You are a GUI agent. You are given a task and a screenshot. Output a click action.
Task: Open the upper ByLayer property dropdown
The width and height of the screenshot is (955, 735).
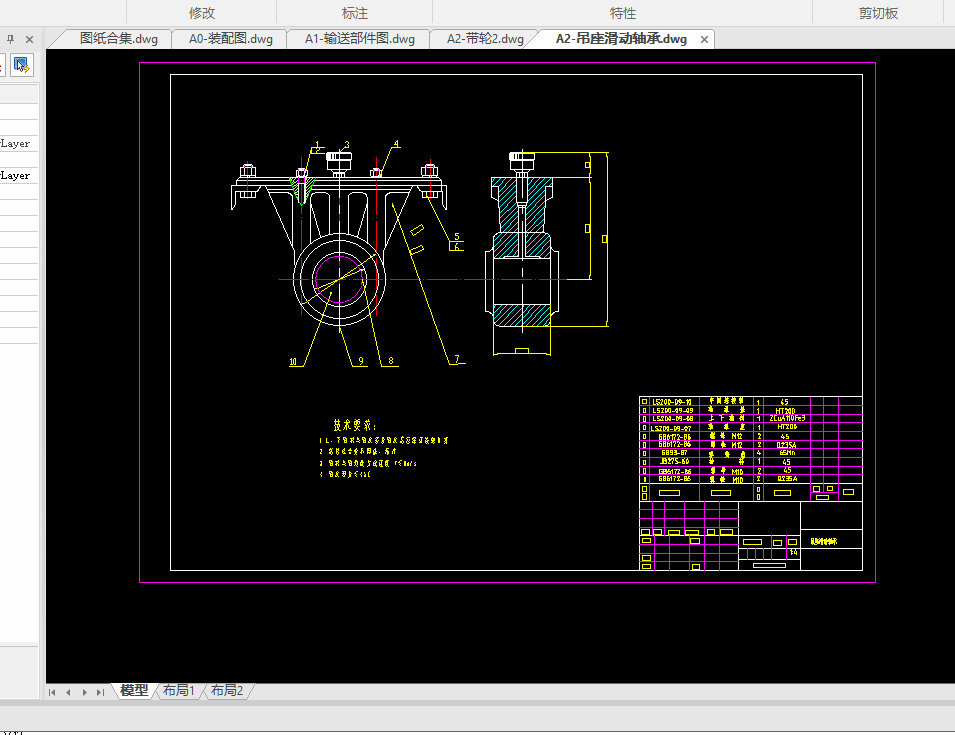pos(16,144)
